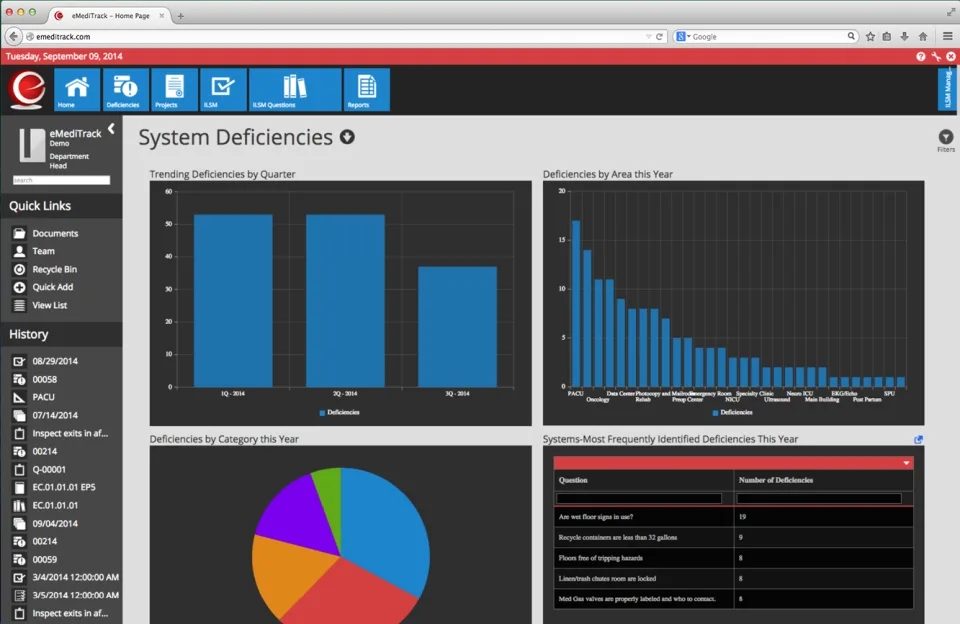The image size is (960, 624).
Task: Open the Filters funnel icon
Action: click(945, 137)
